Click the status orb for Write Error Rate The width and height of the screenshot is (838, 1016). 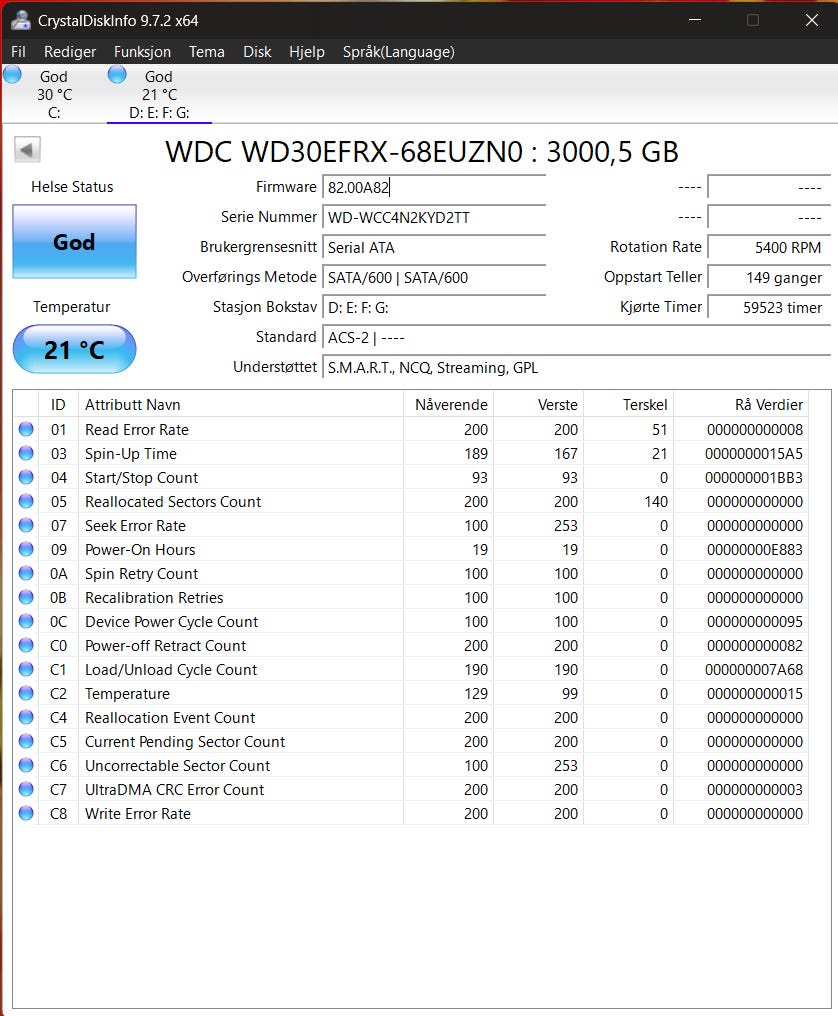(x=26, y=813)
